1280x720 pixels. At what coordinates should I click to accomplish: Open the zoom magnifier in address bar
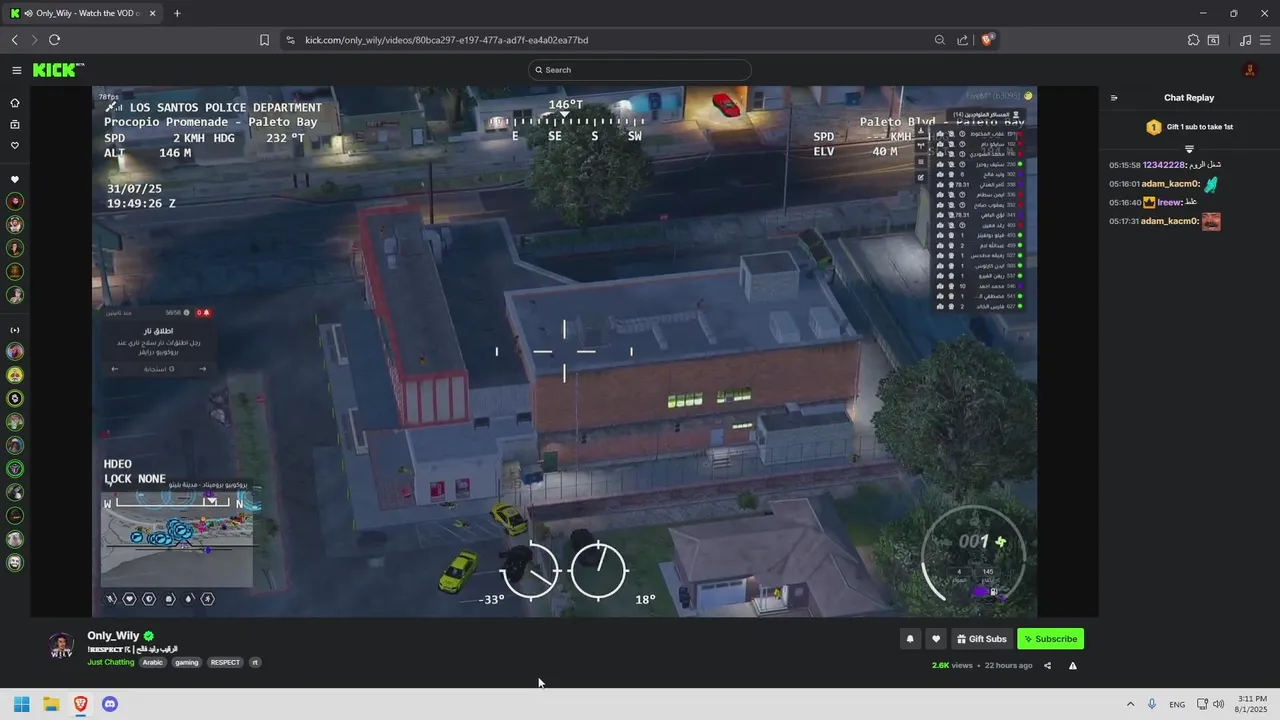[x=940, y=40]
